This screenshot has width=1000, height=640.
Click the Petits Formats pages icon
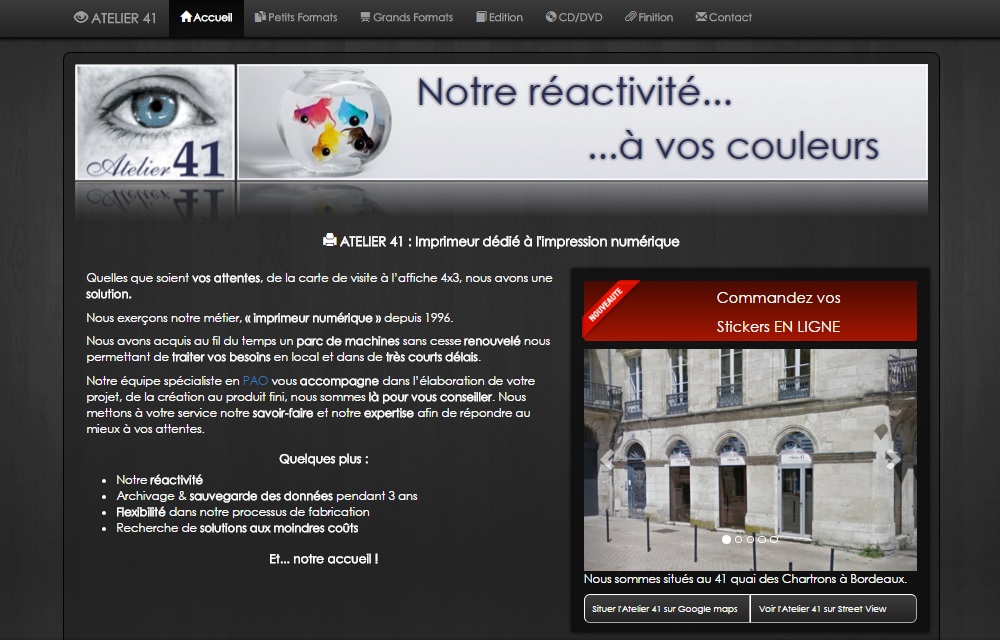pyautogui.click(x=260, y=17)
